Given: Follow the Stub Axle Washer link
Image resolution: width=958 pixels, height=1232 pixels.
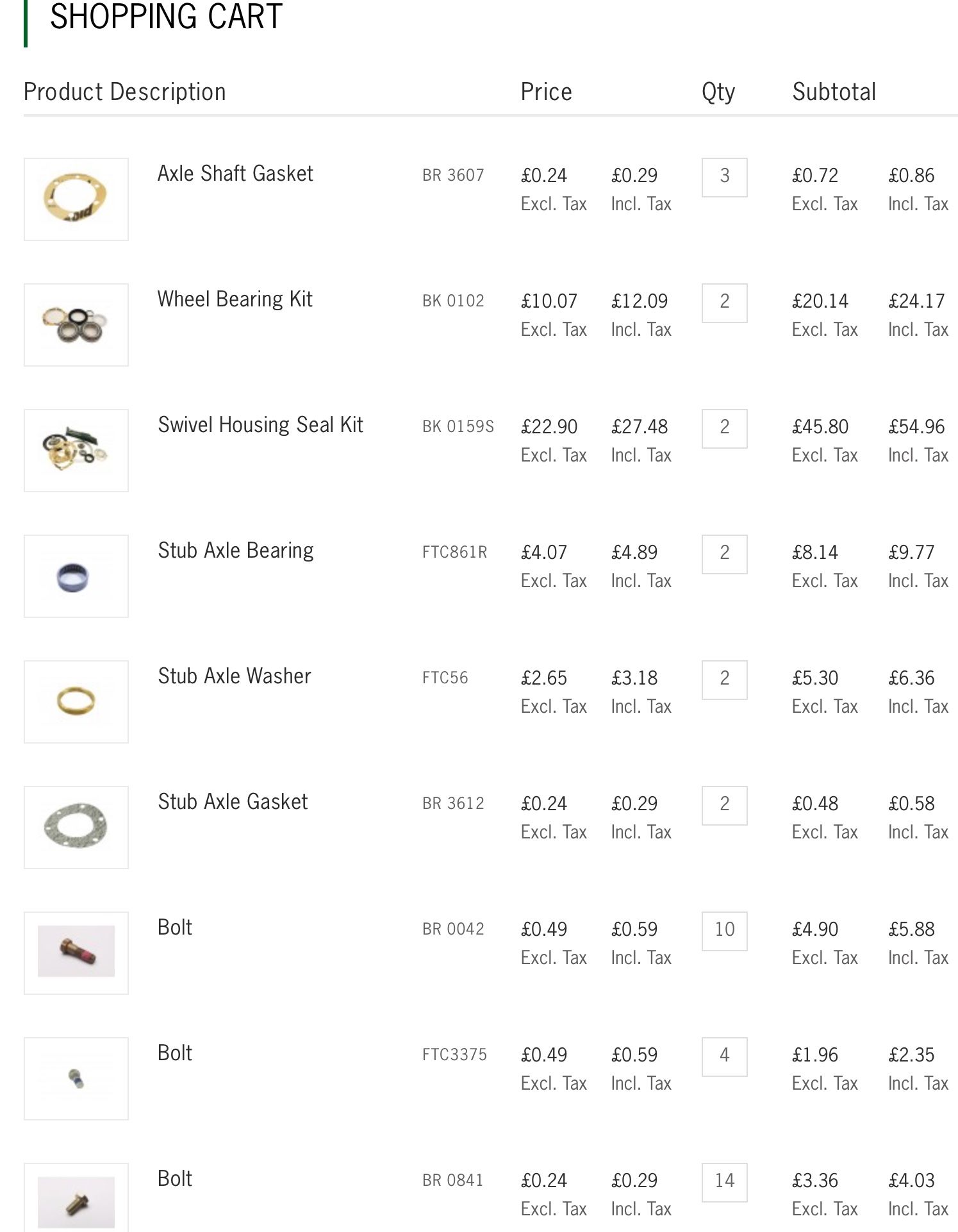Looking at the screenshot, I should point(235,676).
